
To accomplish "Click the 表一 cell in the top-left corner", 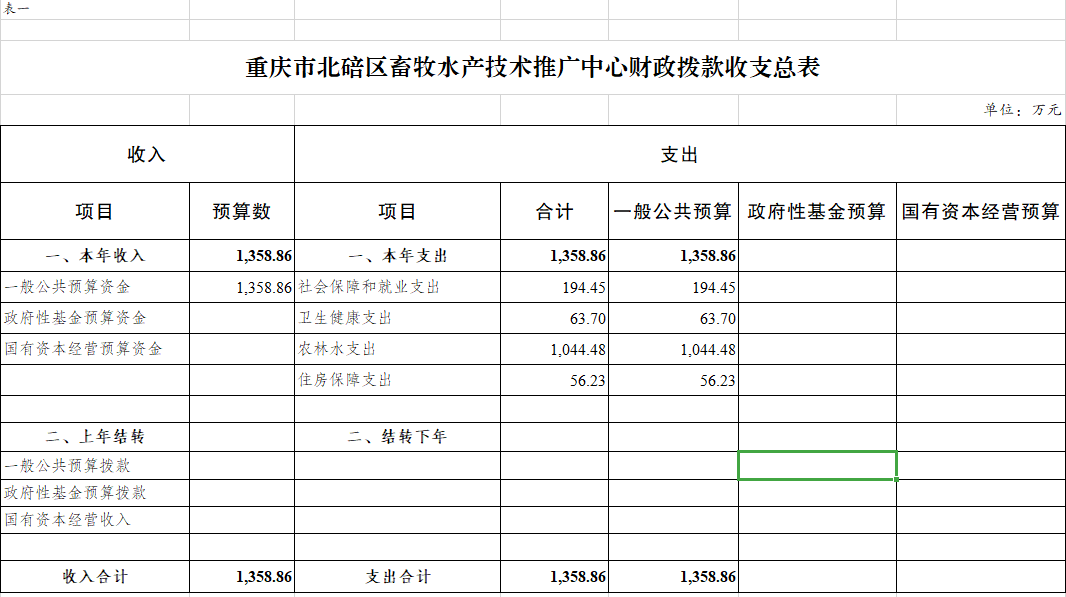I will pos(94,10).
